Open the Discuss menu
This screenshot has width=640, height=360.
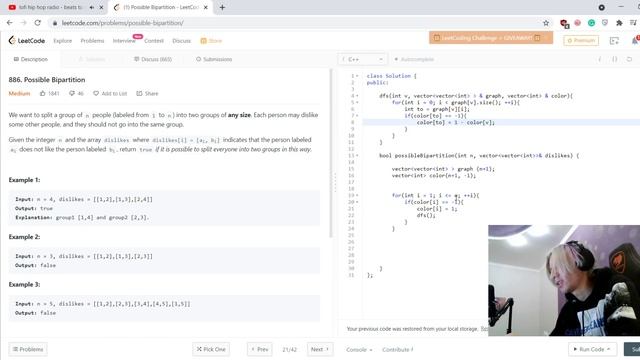point(181,40)
